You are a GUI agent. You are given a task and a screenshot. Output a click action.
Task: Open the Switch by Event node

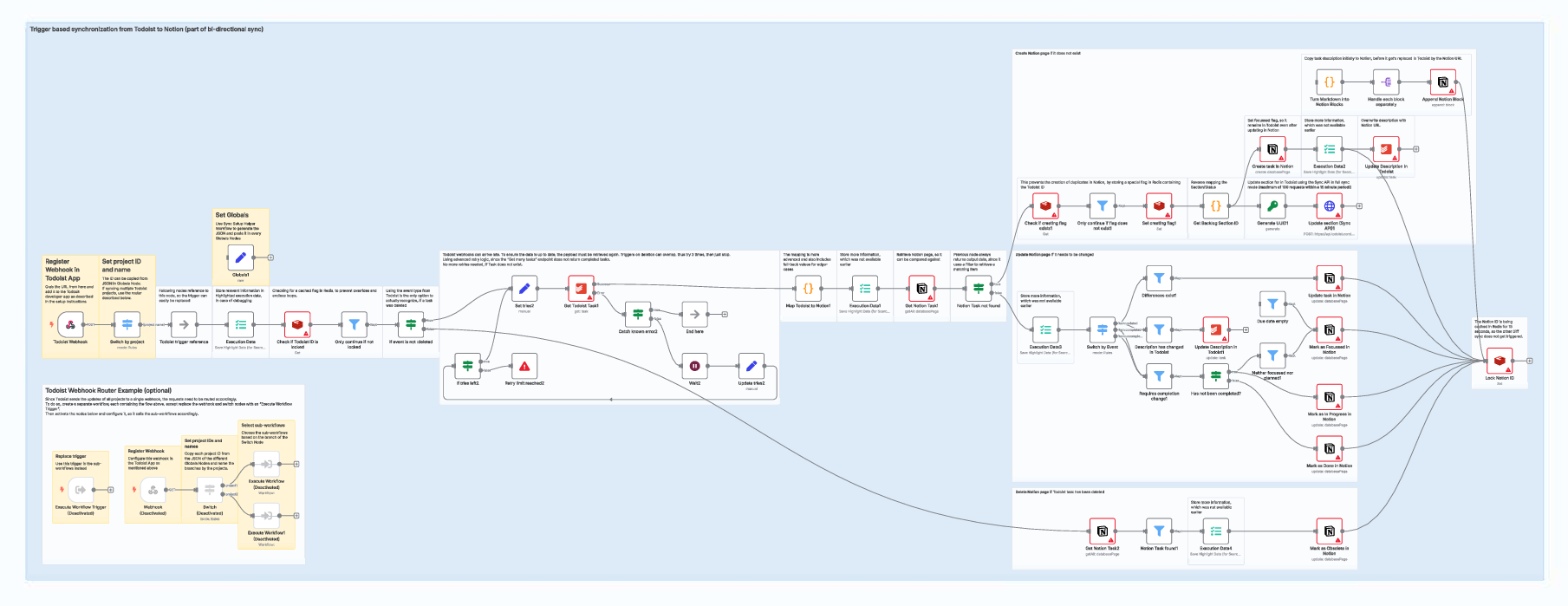point(1103,329)
